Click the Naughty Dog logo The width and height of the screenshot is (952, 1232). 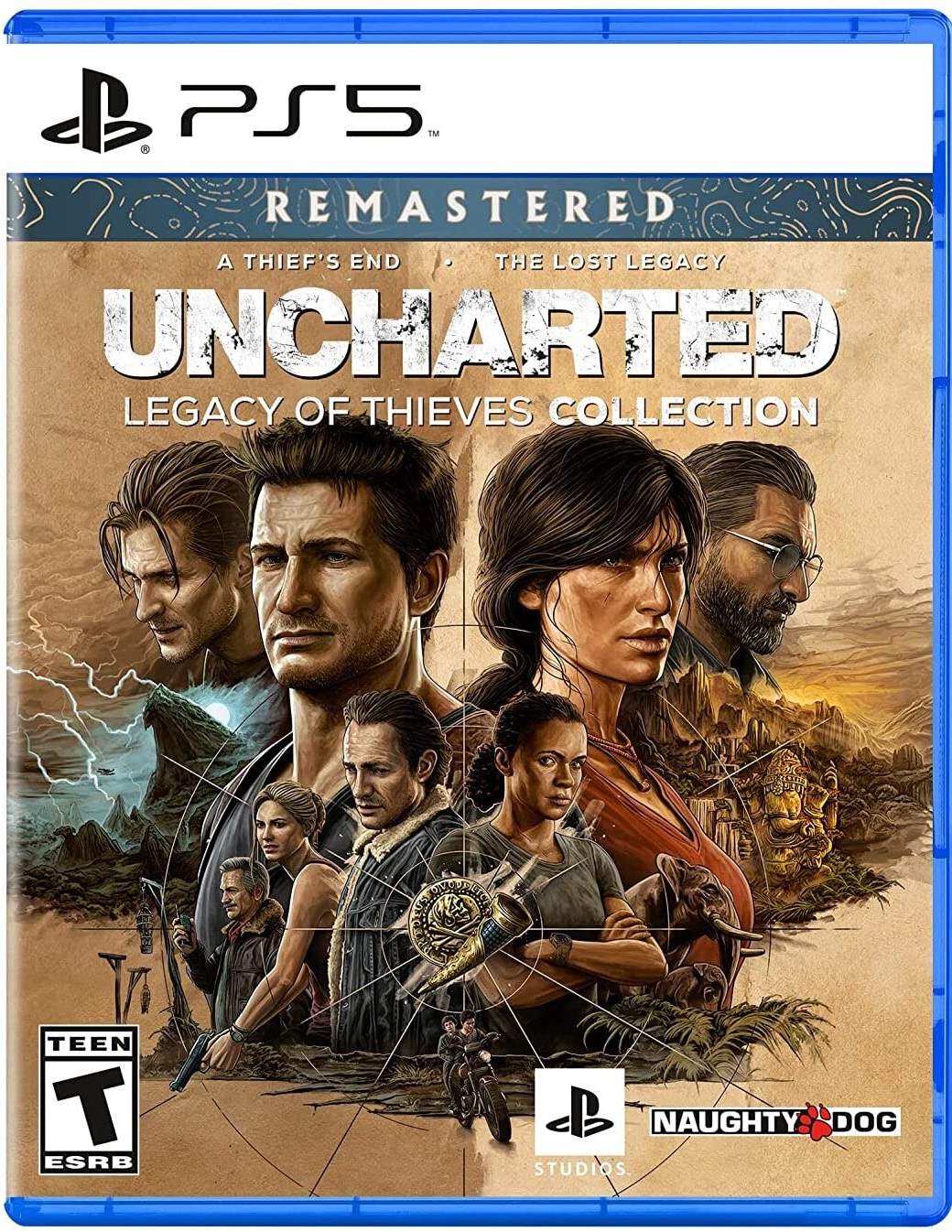coord(775,1121)
